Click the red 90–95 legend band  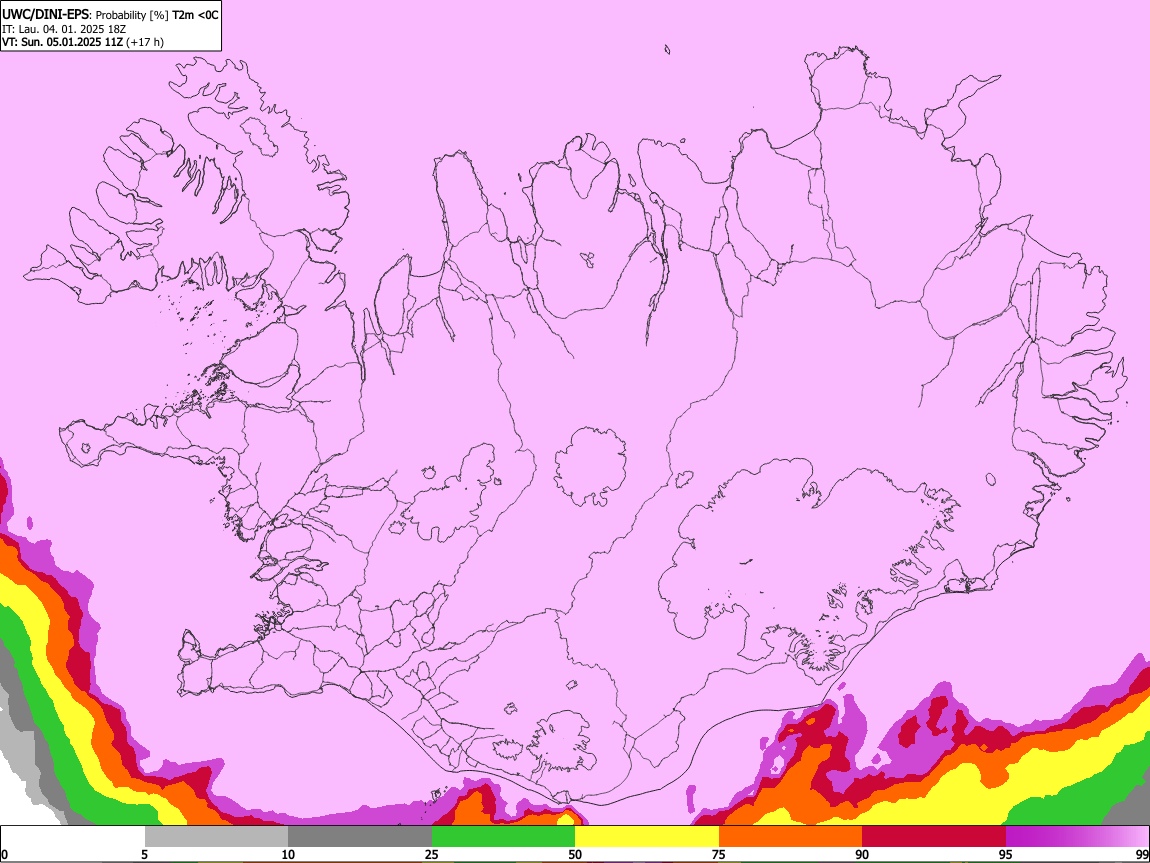pos(934,837)
